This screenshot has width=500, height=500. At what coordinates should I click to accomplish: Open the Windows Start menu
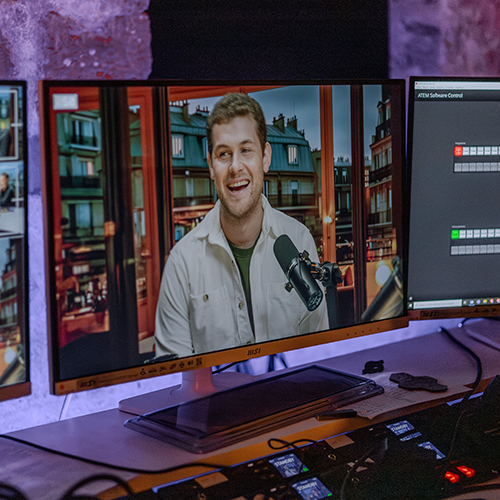[x=411, y=305]
